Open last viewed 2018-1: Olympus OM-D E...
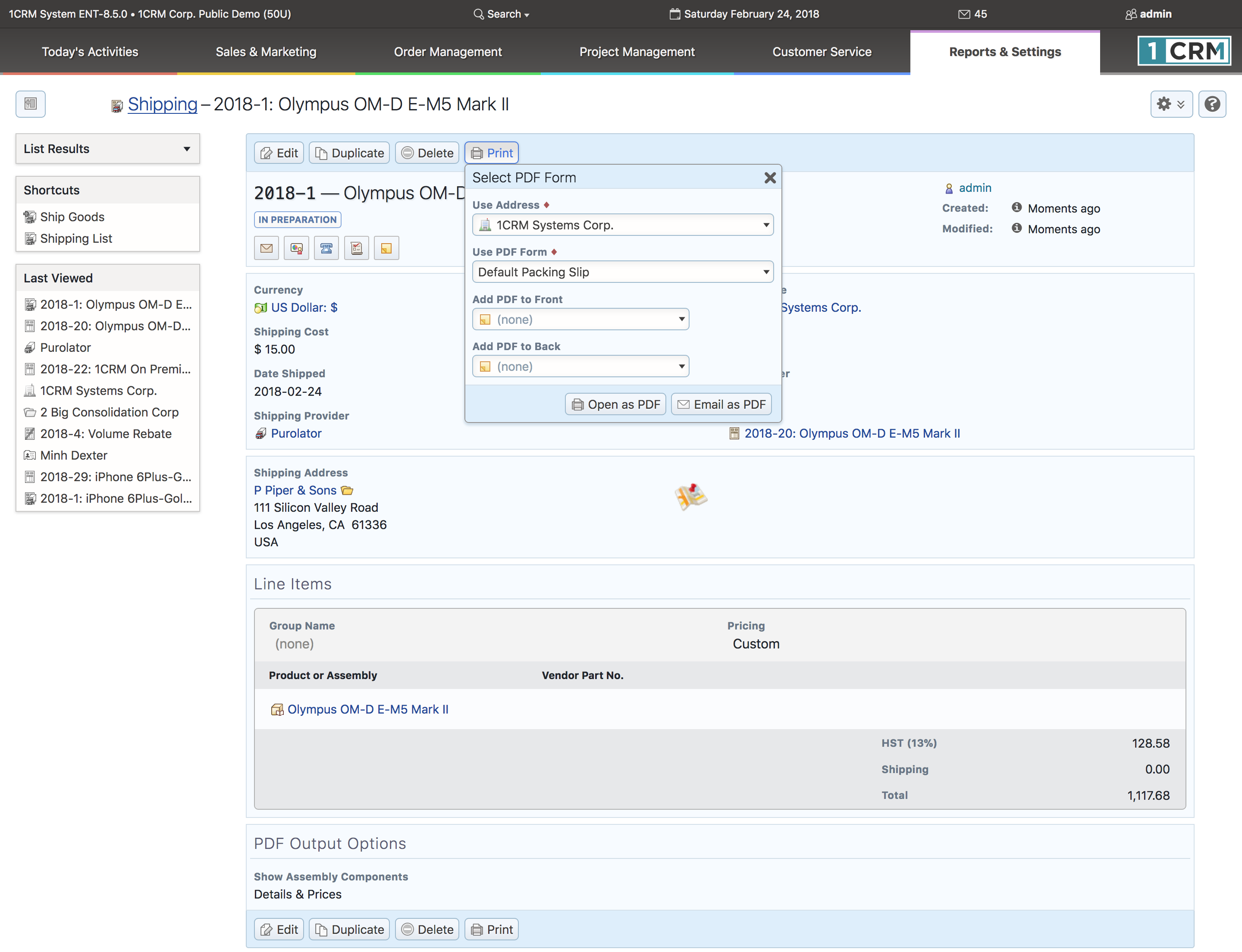Image resolution: width=1242 pixels, height=952 pixels. 116,304
